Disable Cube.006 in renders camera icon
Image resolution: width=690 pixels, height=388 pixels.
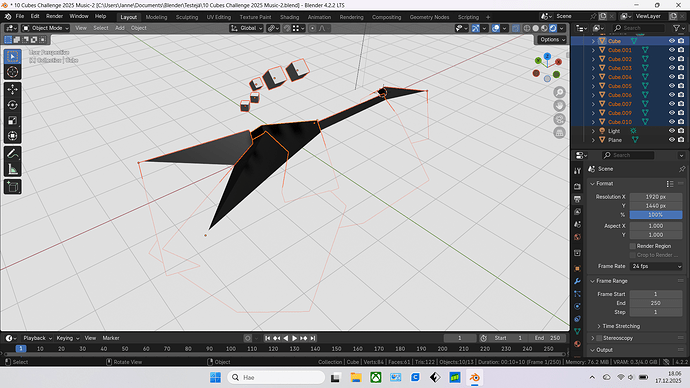coord(681,95)
